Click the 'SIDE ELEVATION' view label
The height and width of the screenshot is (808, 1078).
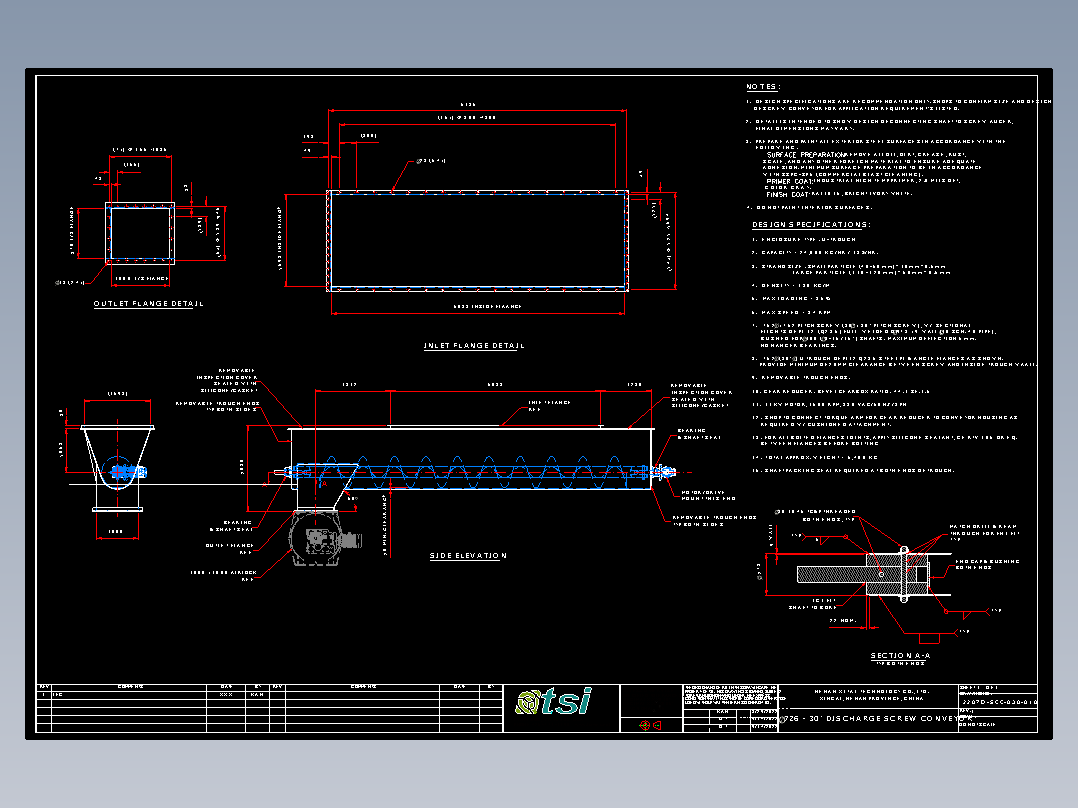click(x=468, y=556)
